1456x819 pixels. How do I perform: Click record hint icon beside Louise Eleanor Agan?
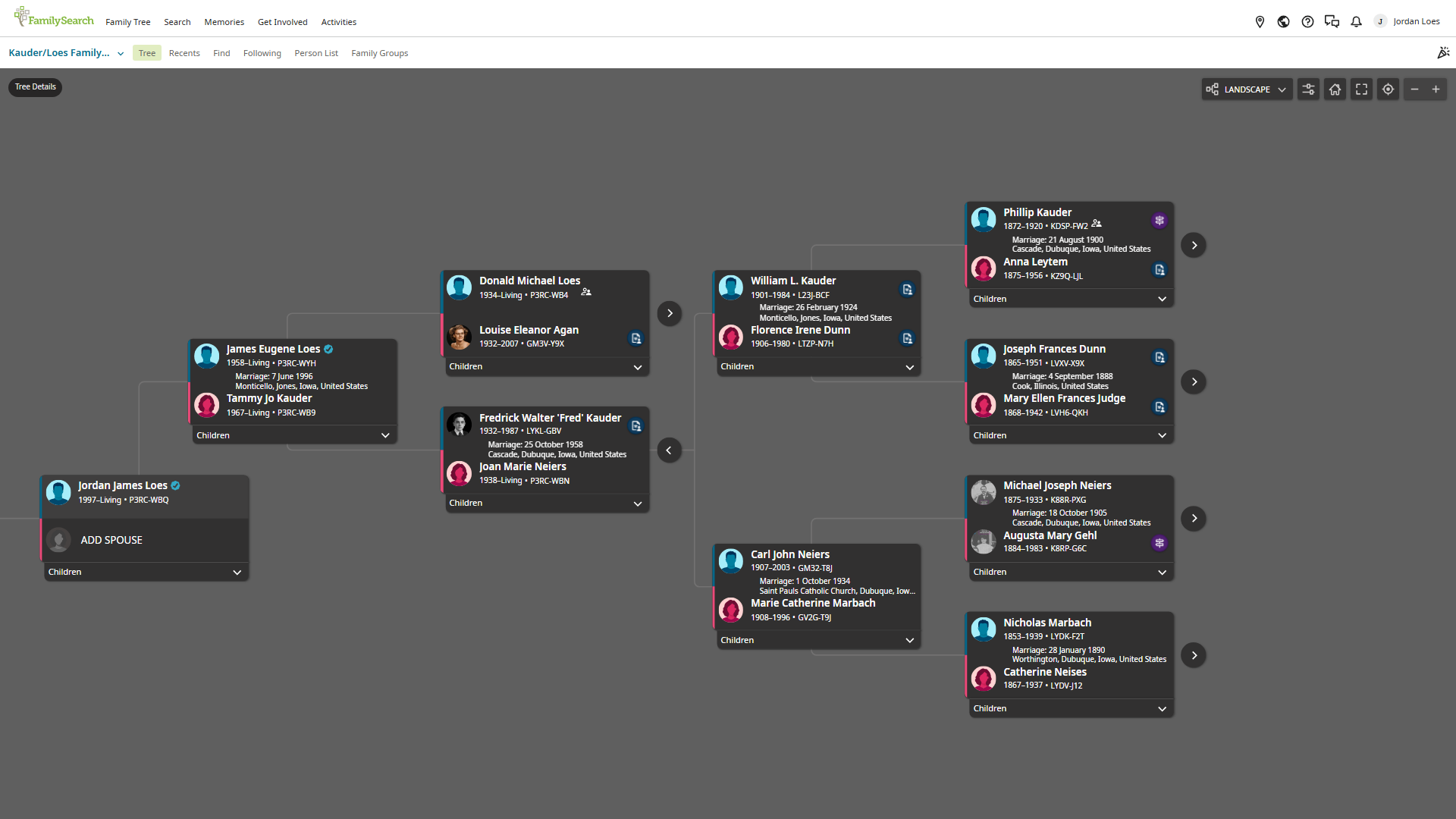tap(635, 338)
